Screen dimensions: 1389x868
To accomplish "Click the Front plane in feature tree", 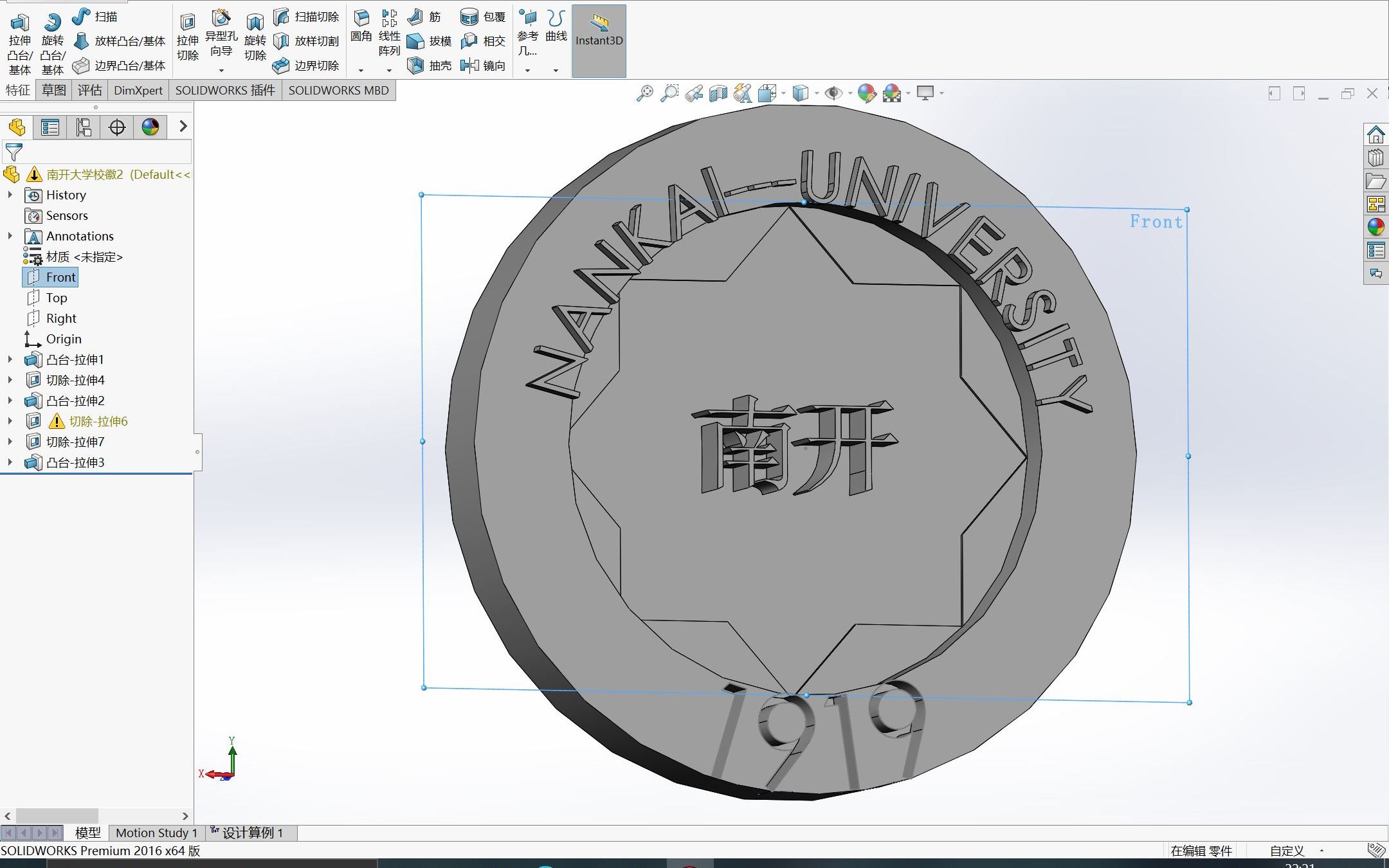I will click(x=61, y=276).
